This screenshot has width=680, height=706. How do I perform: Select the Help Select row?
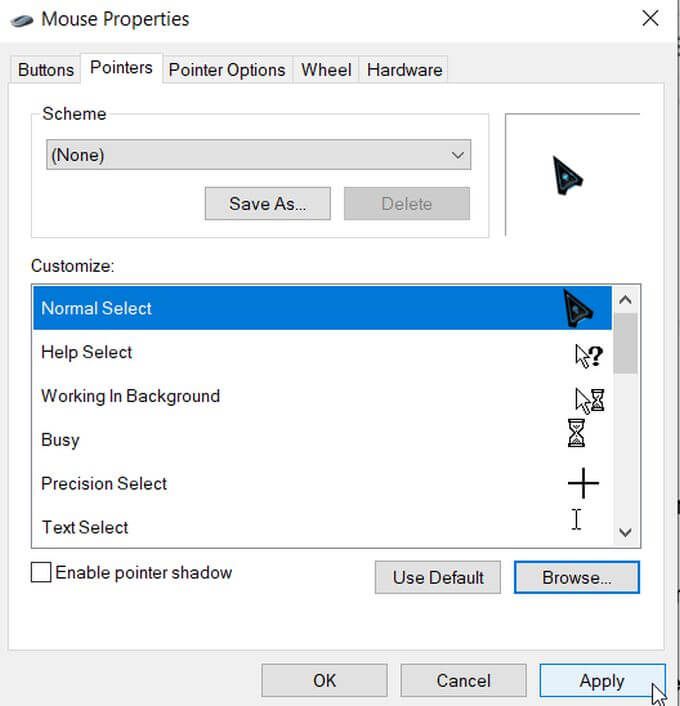(322, 352)
